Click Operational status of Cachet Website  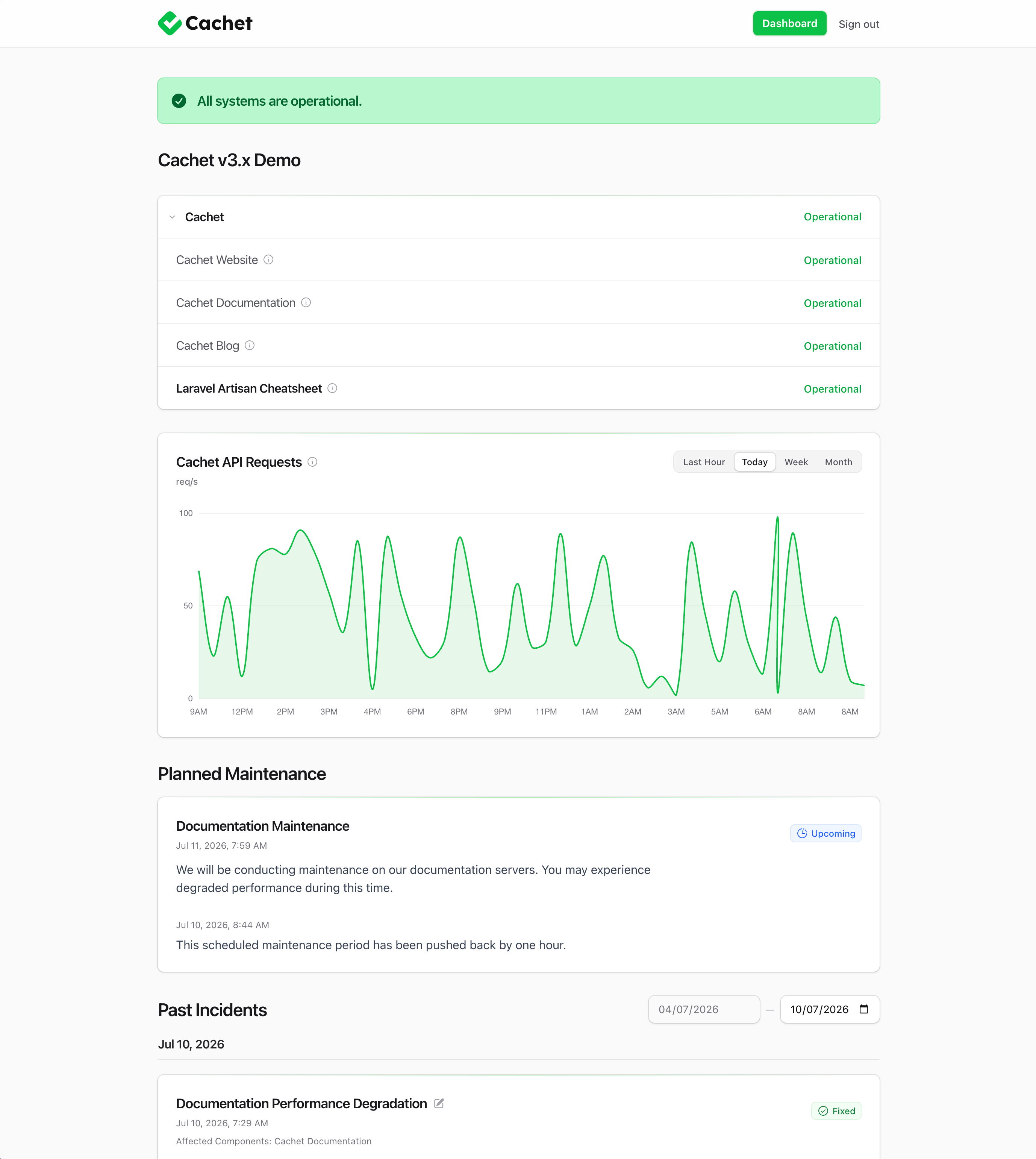pyautogui.click(x=832, y=260)
